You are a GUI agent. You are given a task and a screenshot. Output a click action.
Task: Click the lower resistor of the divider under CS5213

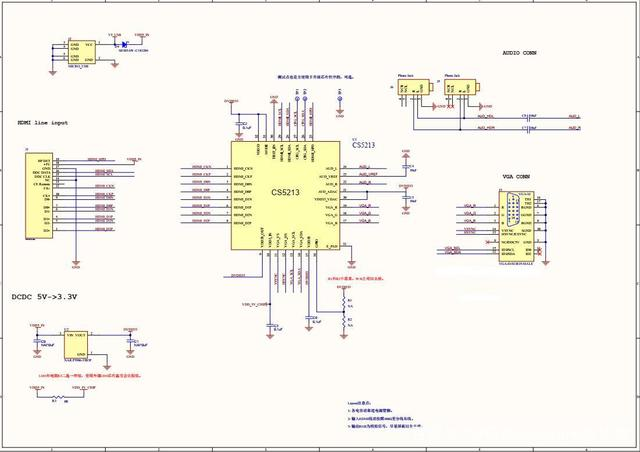tap(344, 321)
